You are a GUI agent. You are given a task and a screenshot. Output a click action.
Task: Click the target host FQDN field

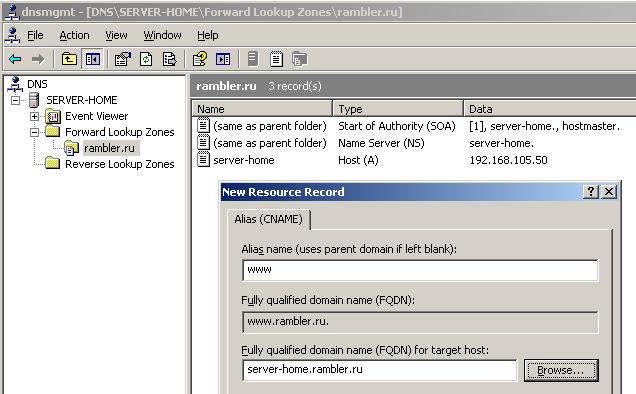tap(380, 370)
